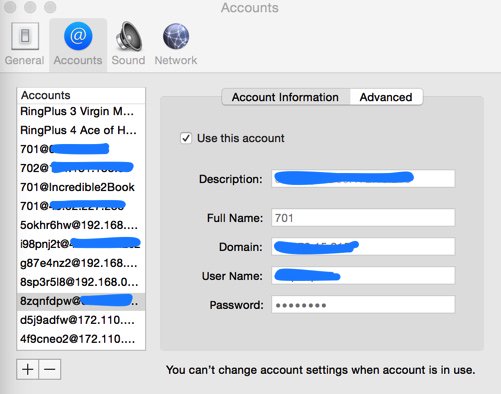Open the Network preferences pane
The image size is (501, 394).
[176, 44]
